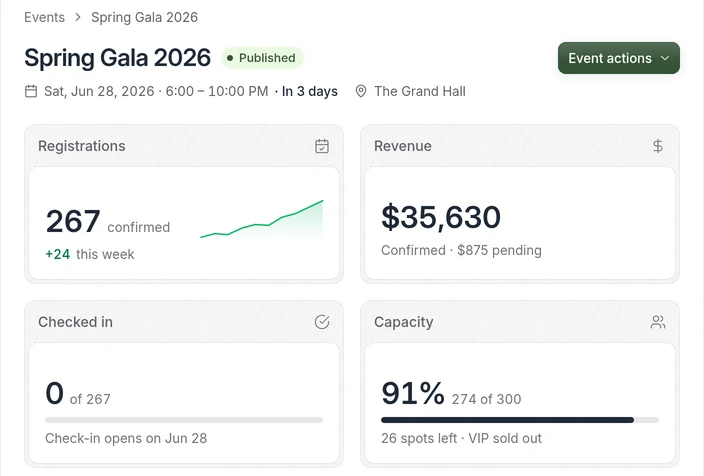
Task: Select the 267 confirmed count
Action: tap(108, 222)
